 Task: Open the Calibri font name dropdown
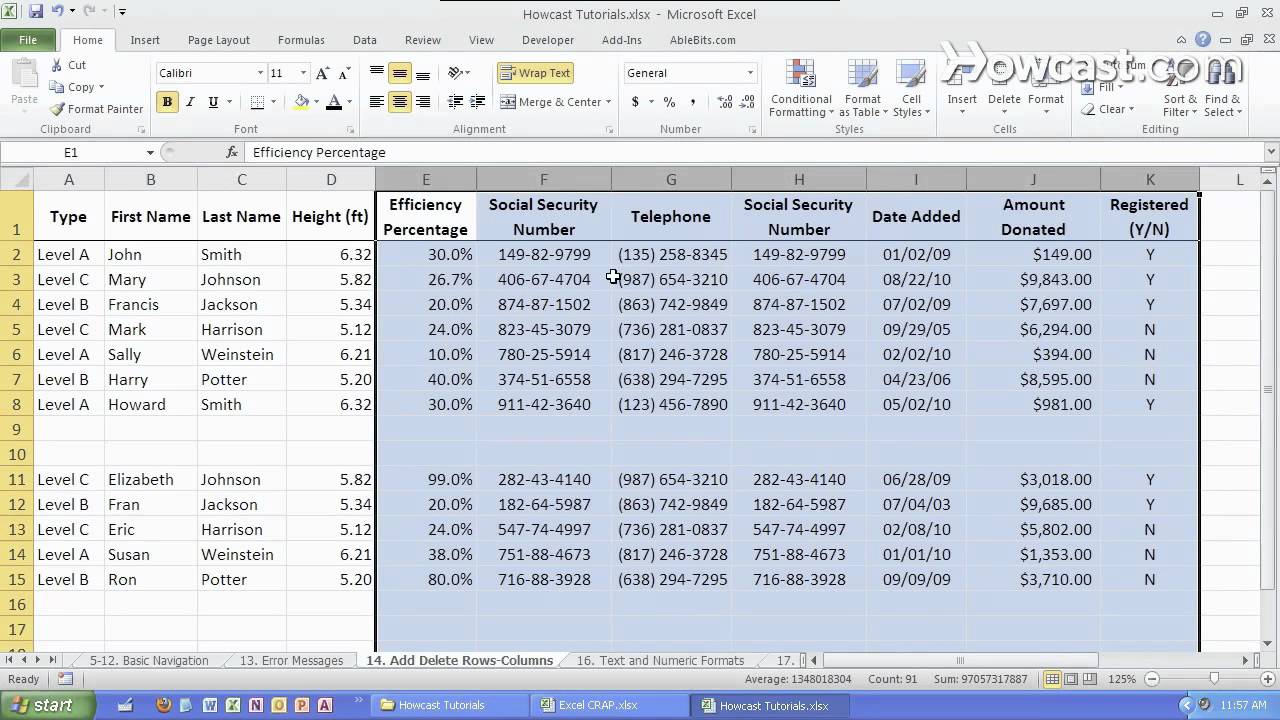260,73
